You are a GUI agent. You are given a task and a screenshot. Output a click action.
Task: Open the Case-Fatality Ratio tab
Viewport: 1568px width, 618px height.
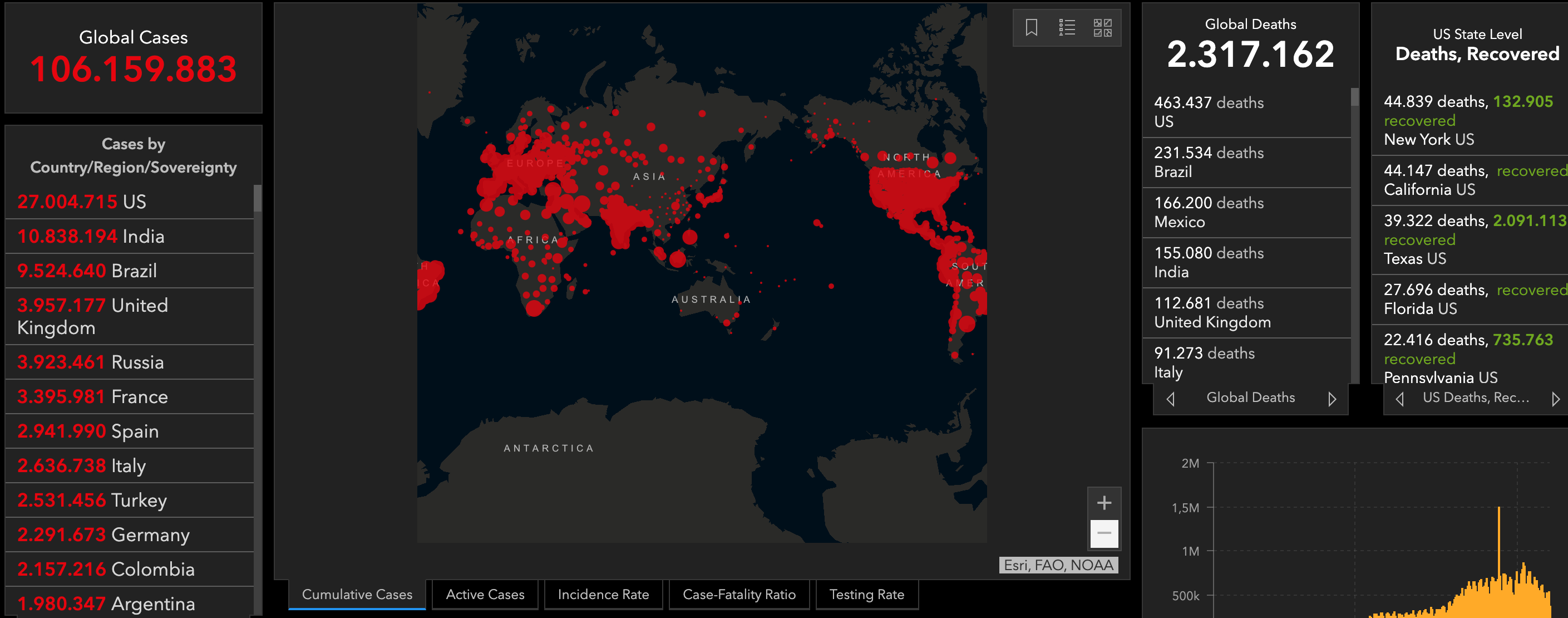pos(739,594)
